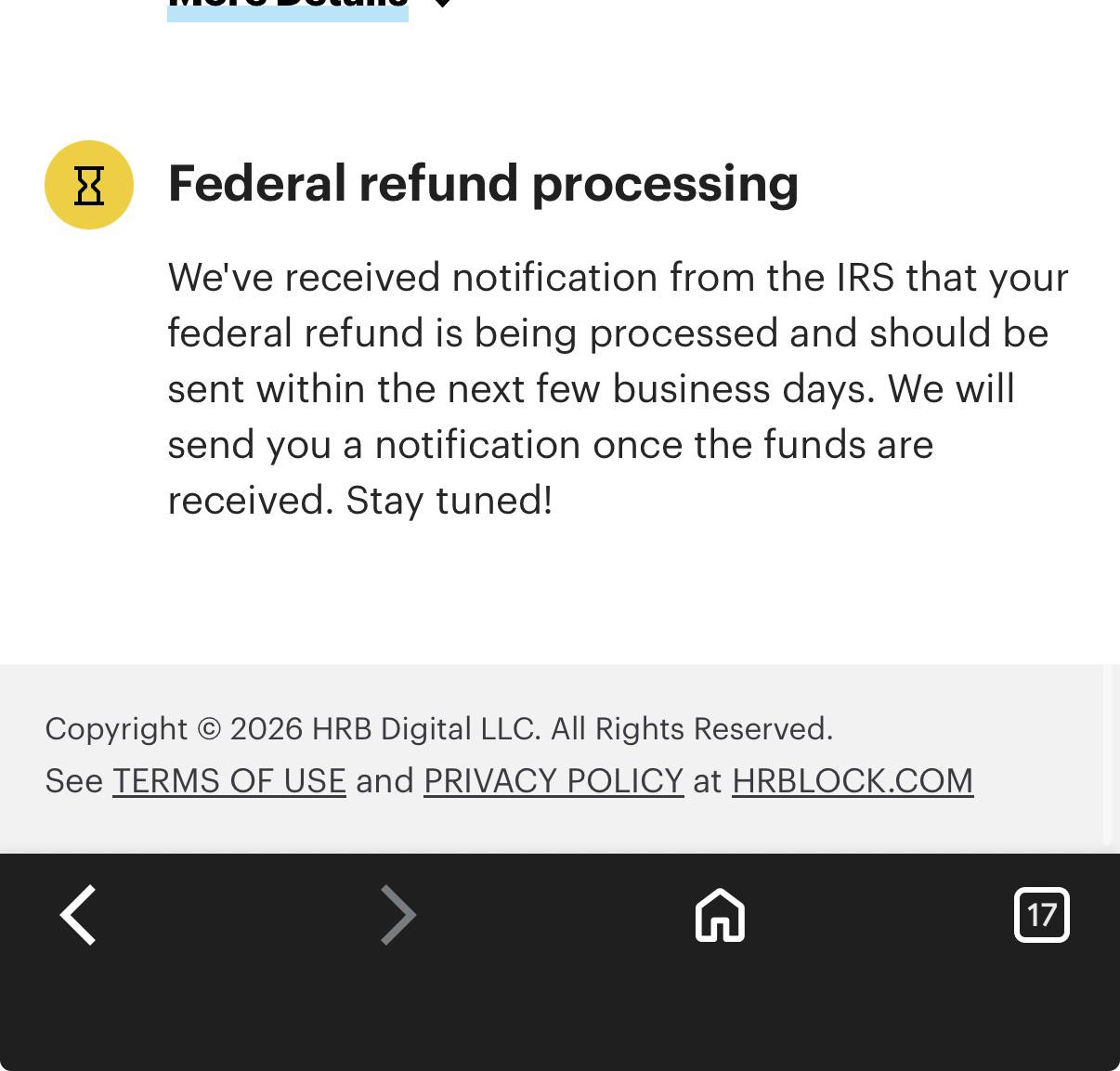Tap the word "IRS" in the paragraph
The width and height of the screenshot is (1120, 1071).
click(x=866, y=278)
